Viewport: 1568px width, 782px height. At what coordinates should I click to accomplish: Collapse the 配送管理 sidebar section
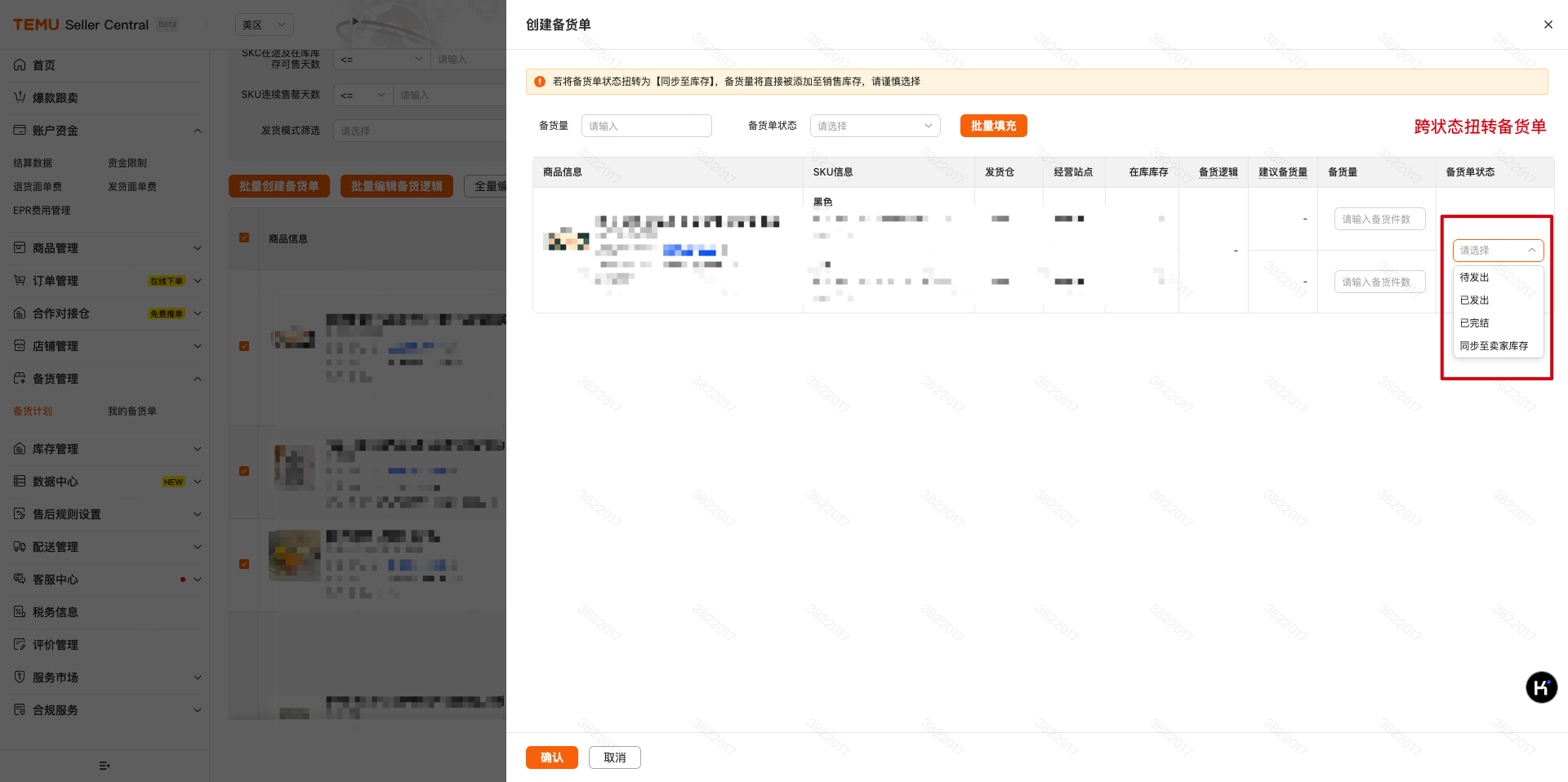point(197,546)
